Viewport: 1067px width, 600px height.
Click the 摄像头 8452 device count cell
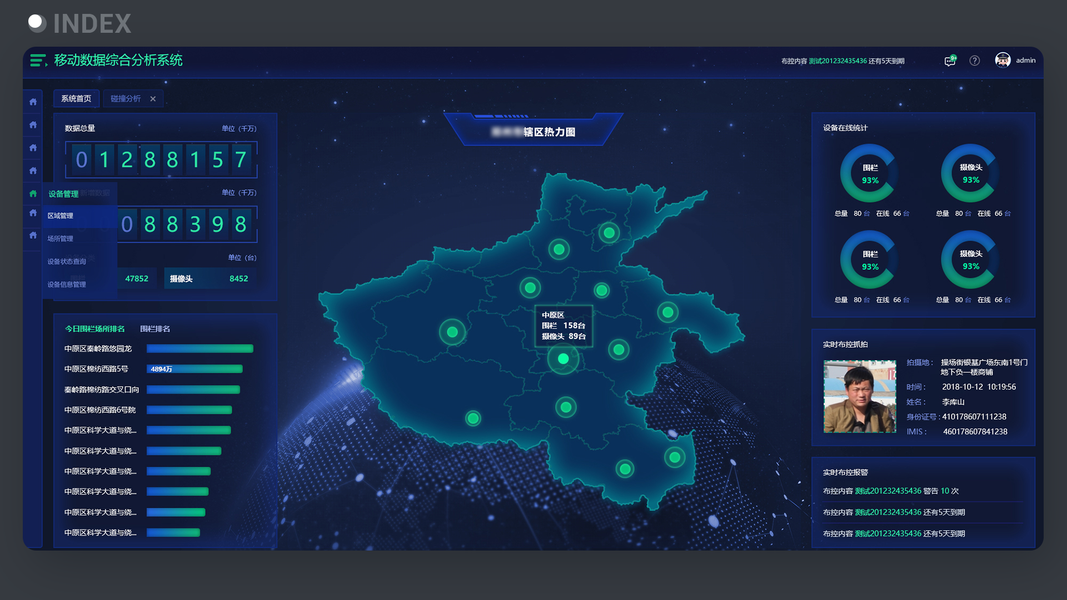(210, 278)
